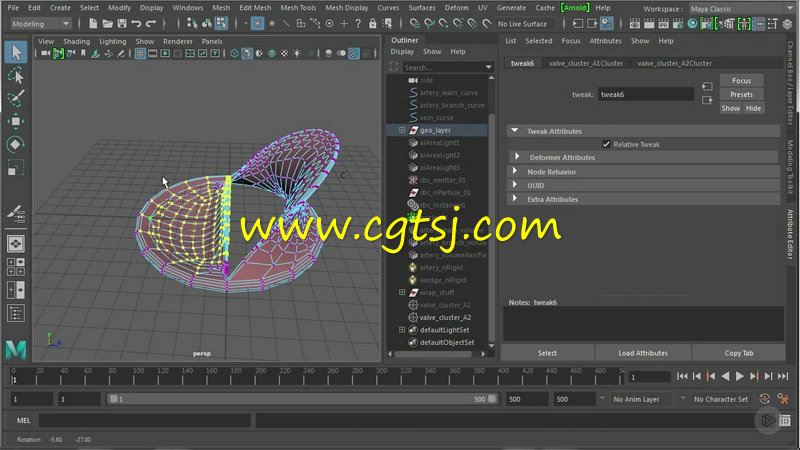The height and width of the screenshot is (450, 800).
Task: Choose the Lasso select tool
Action: coord(16,76)
